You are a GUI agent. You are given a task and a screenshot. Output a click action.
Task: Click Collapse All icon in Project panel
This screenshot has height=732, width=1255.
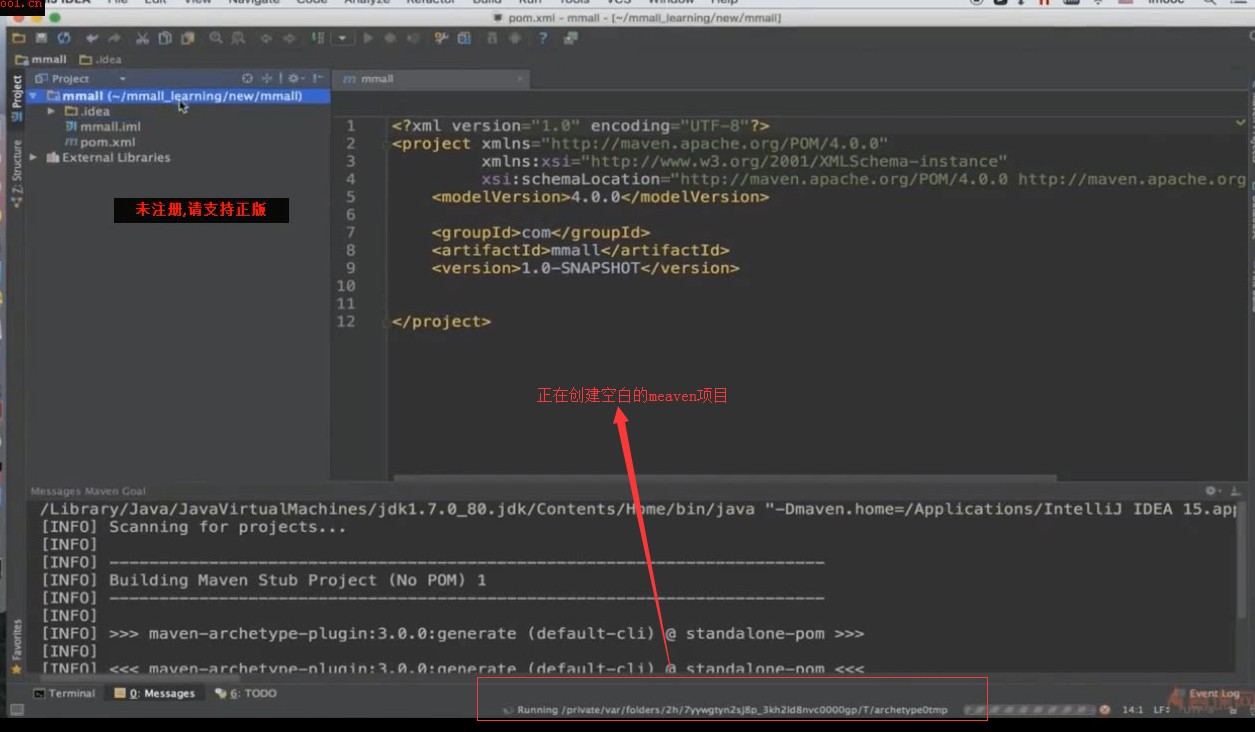coord(266,78)
